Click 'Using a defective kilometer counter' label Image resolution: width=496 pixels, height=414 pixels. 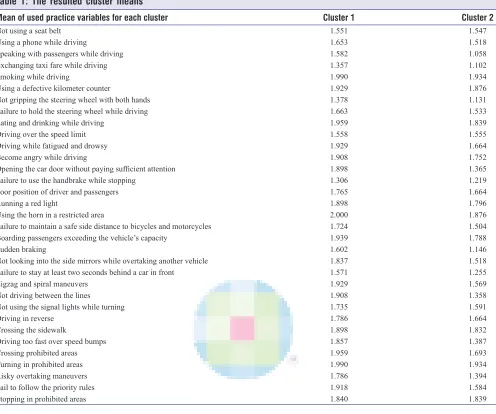coord(55,89)
